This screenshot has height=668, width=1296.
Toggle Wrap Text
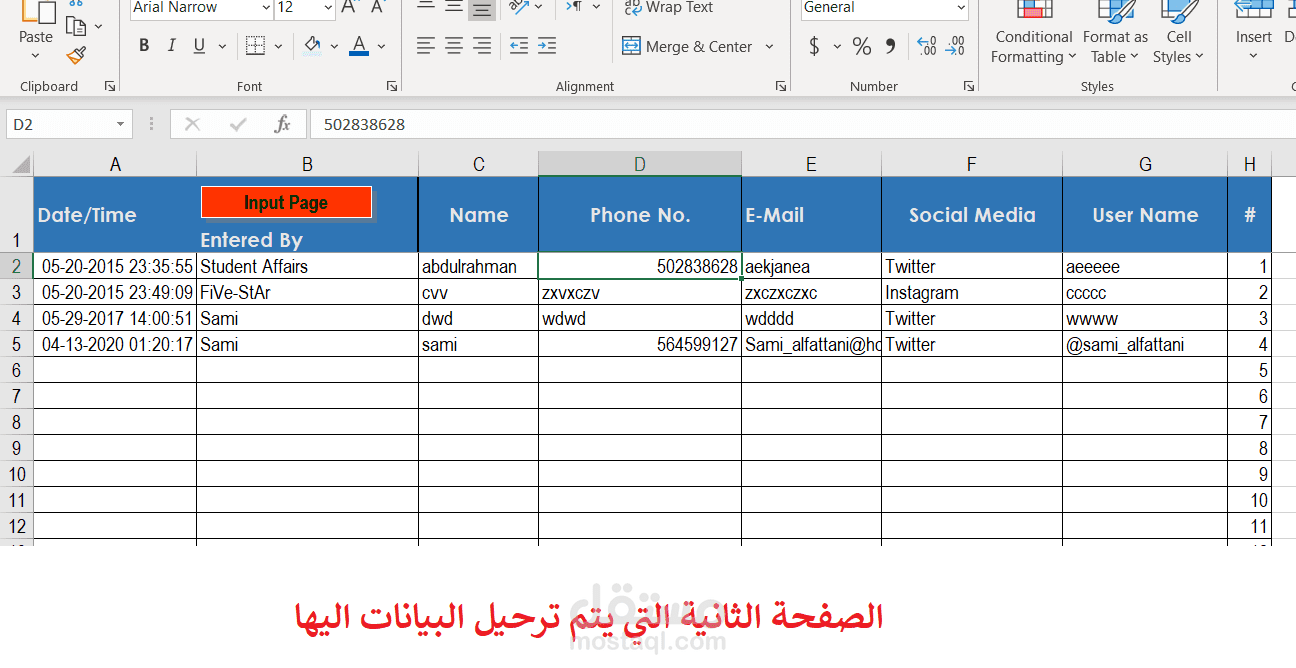[x=668, y=8]
